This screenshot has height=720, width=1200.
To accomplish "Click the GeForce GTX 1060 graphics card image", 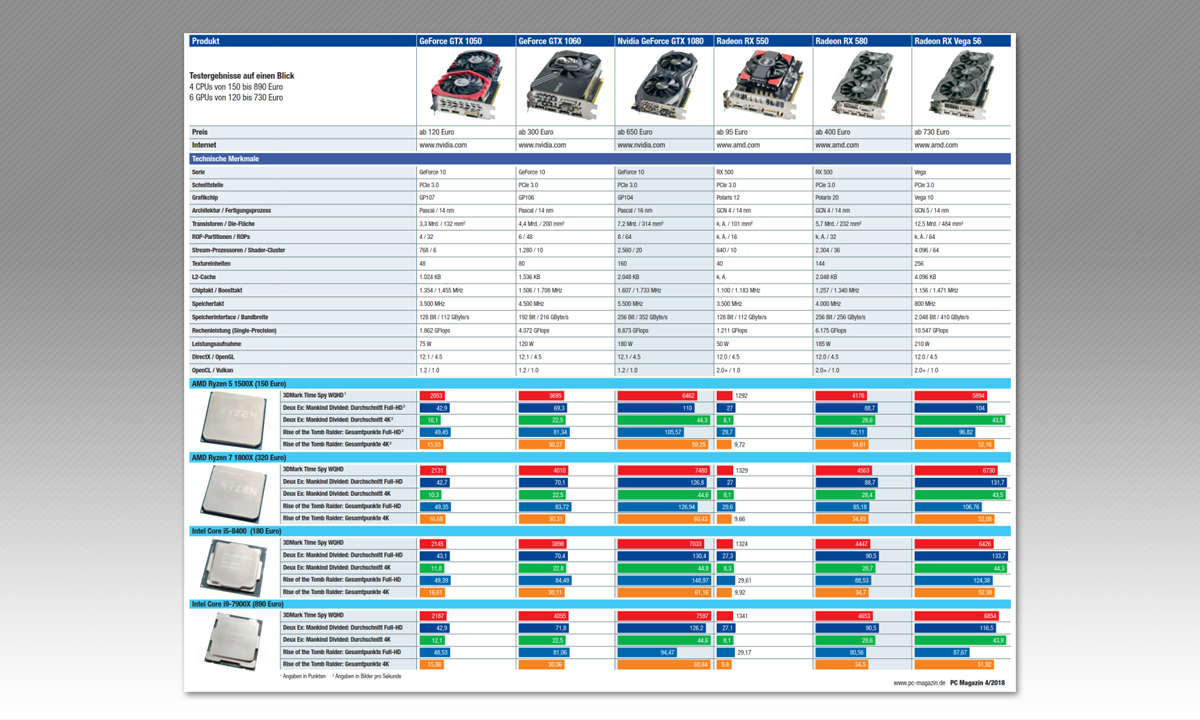I will tap(564, 86).
